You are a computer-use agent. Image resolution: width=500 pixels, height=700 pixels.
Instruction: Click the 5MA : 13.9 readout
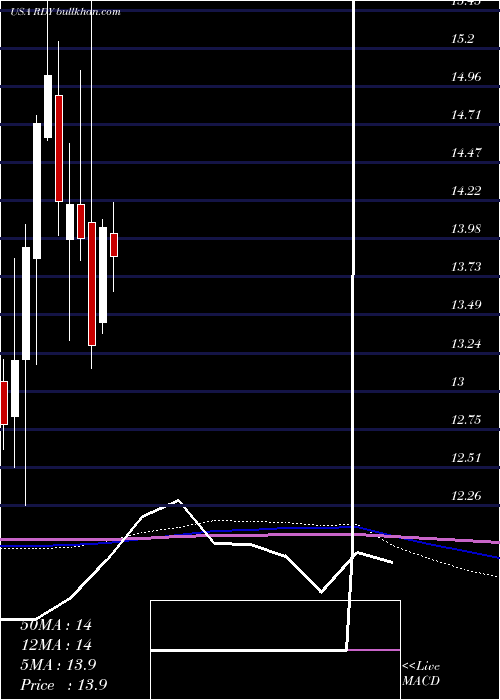click(58, 665)
